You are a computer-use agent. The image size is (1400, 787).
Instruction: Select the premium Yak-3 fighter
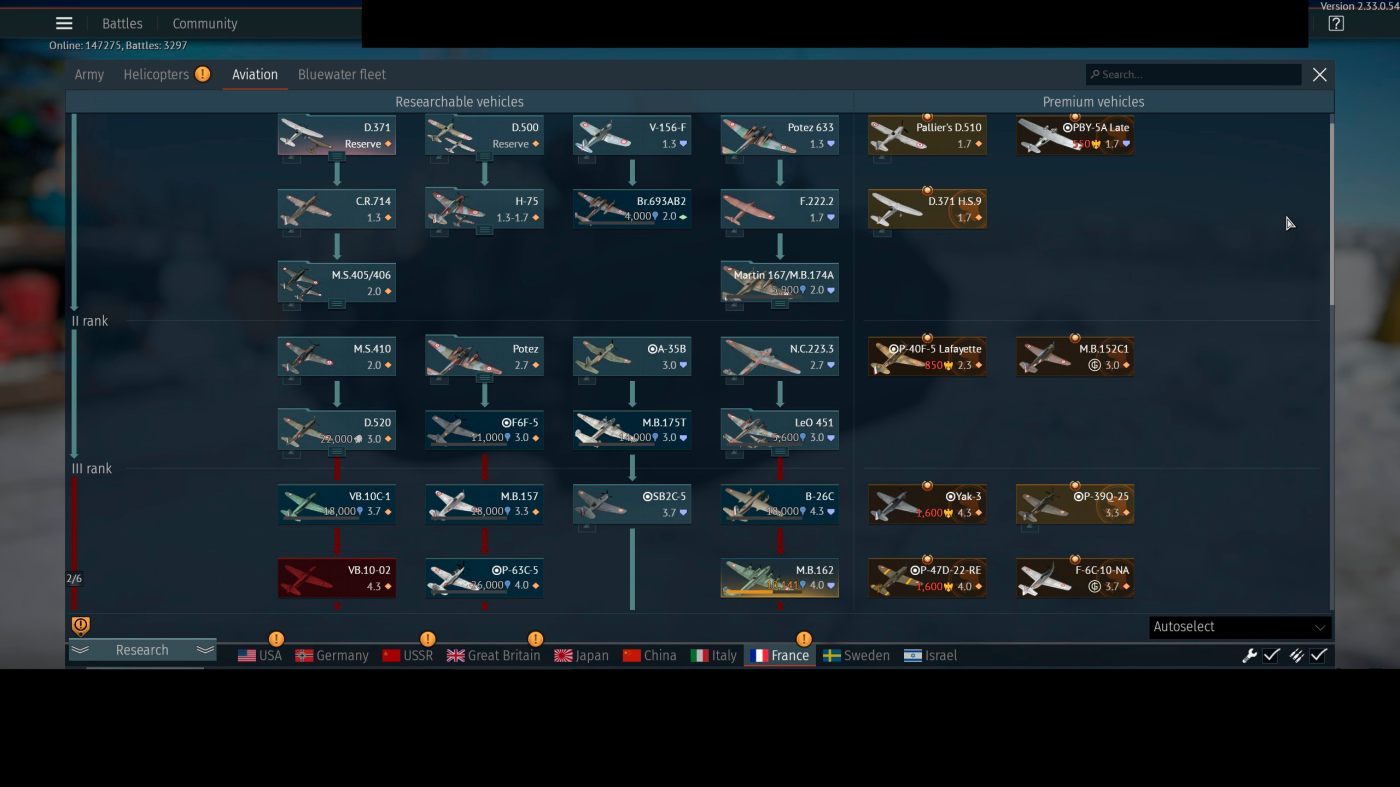coord(927,504)
